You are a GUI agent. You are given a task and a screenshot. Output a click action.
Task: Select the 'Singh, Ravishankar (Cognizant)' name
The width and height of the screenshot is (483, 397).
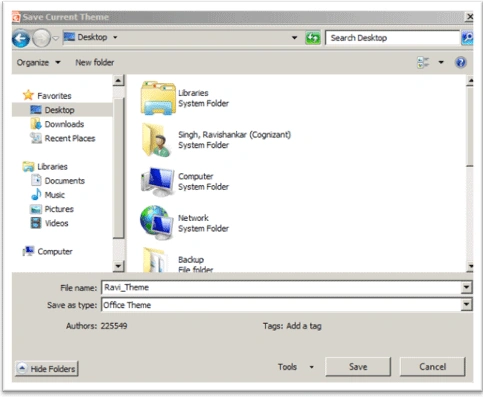tap(234, 135)
